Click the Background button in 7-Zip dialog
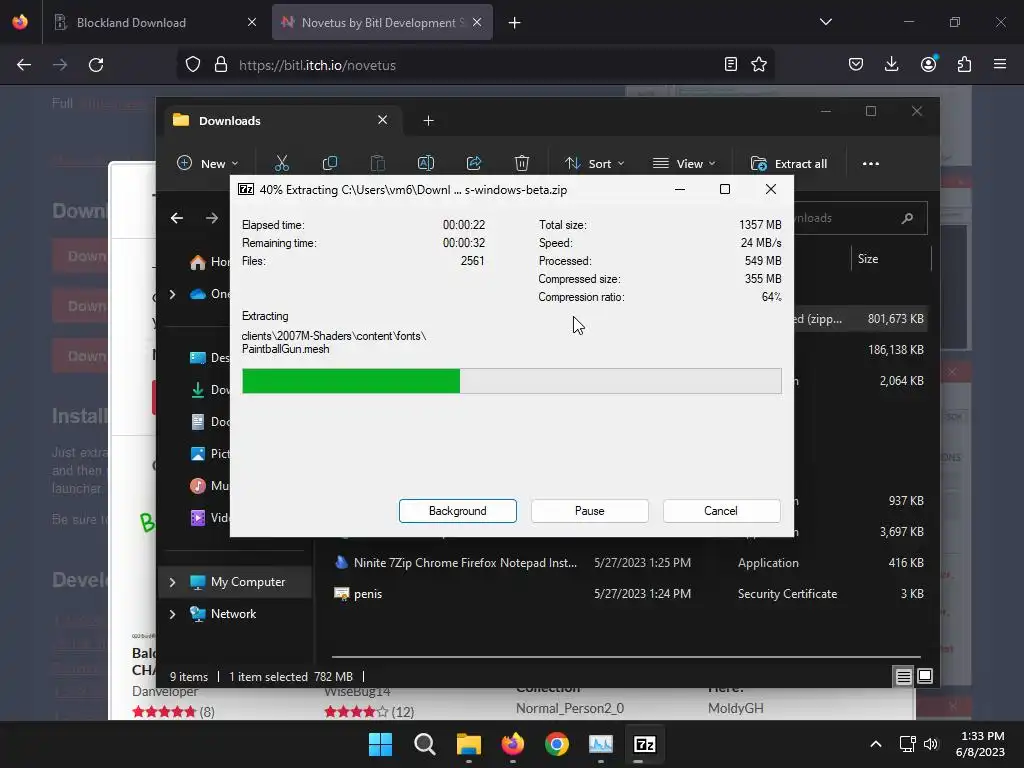 (x=457, y=511)
